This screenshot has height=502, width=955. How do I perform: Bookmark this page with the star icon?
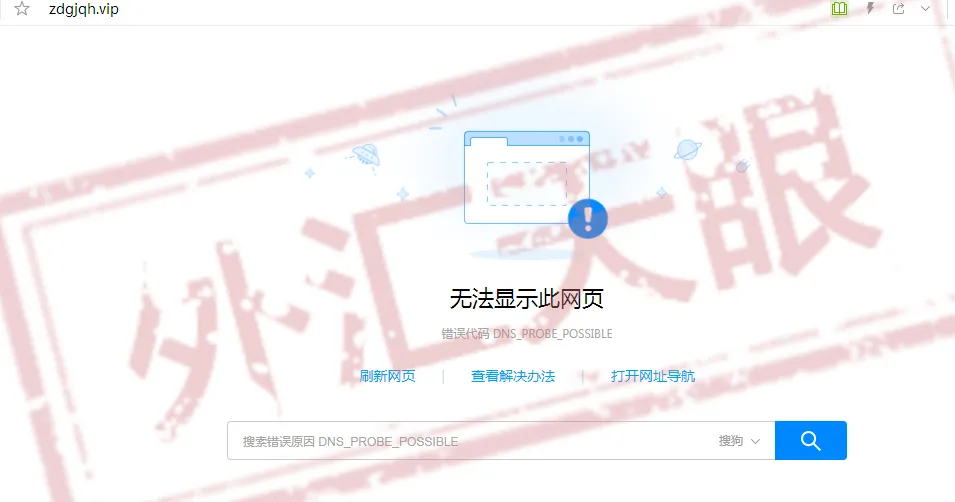pyautogui.click(x=22, y=9)
